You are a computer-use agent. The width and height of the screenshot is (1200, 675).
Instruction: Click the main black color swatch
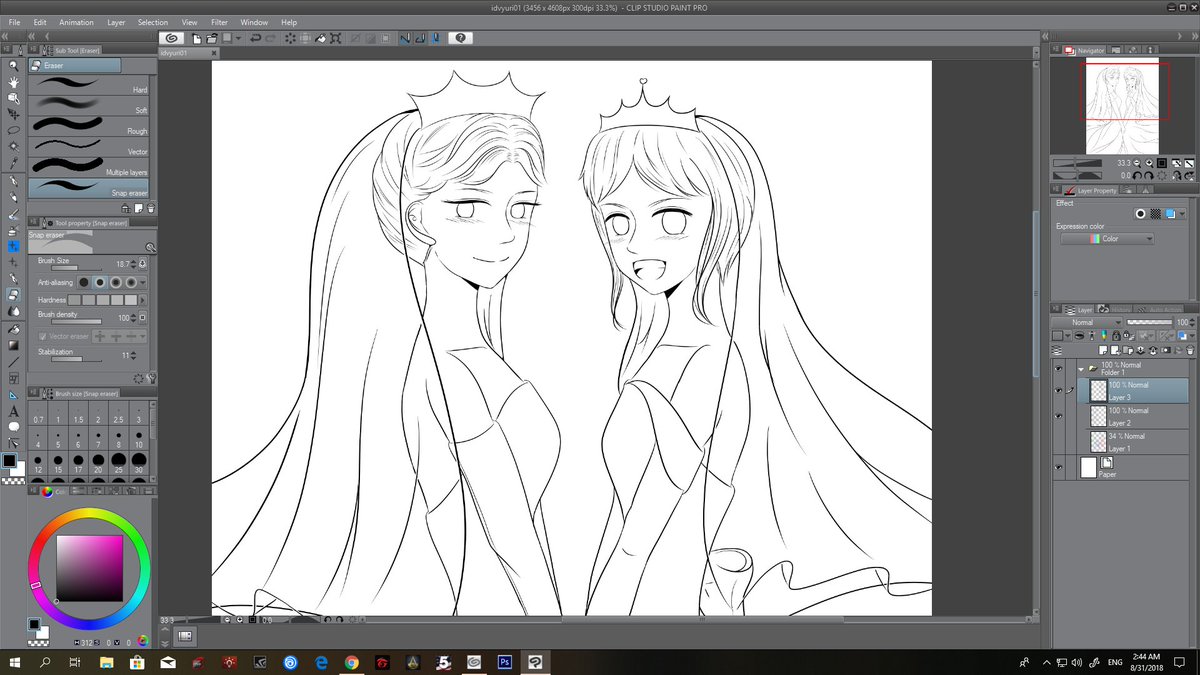tap(9, 461)
